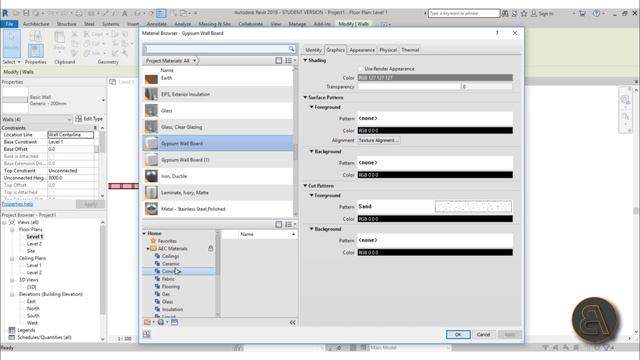Pick Metal - Stainless Steel, Polished material
This screenshot has width=640, height=360.
coord(218,209)
